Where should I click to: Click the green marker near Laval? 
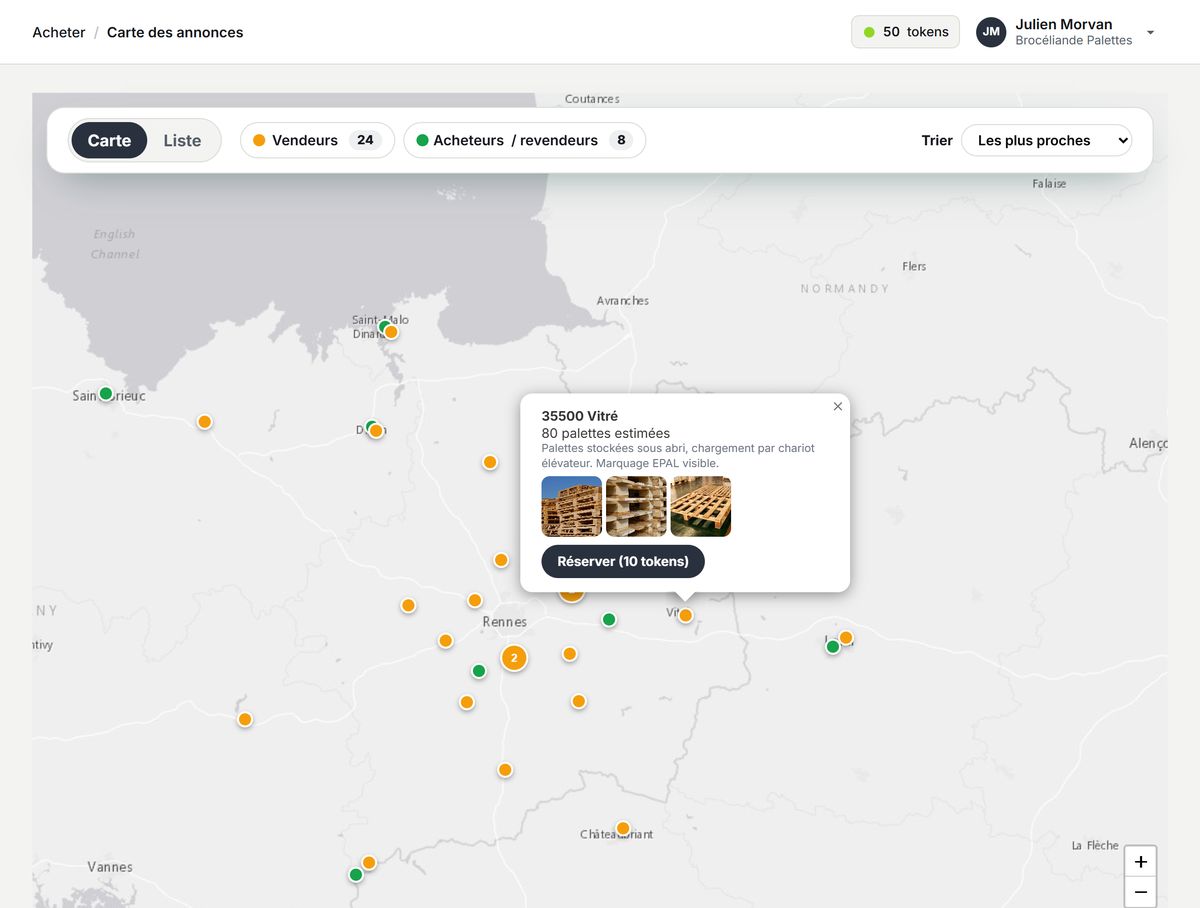(833, 646)
